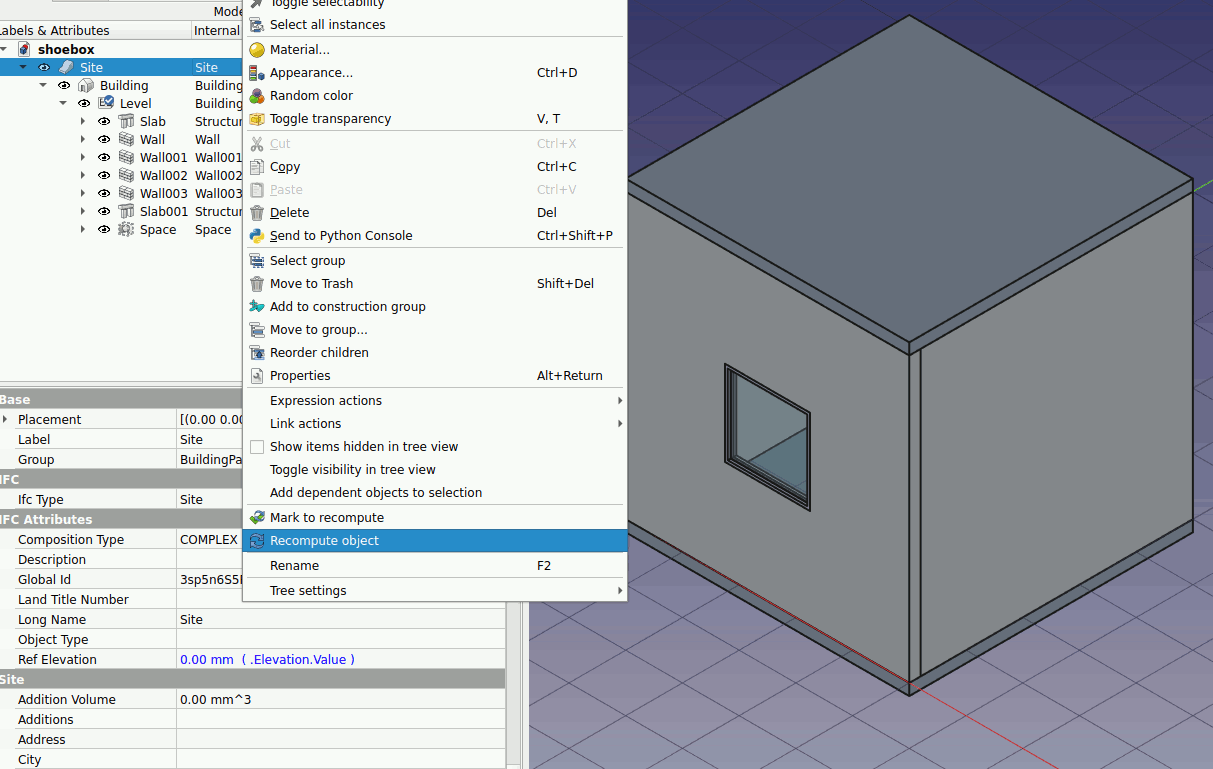
Task: Select Move to Trash option
Action: tap(311, 284)
